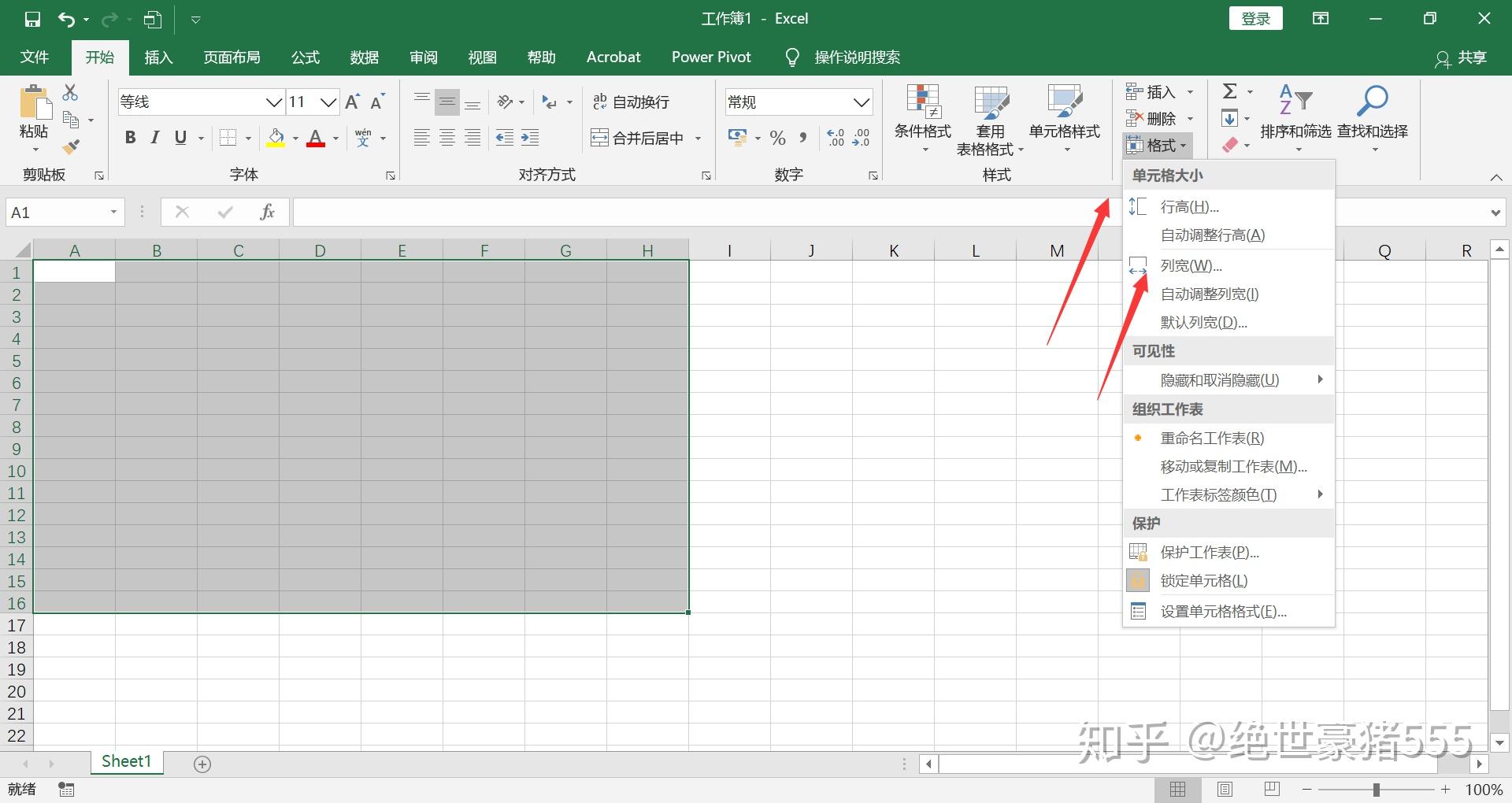Click the macro record icon in status bar
Image resolution: width=1512 pixels, height=803 pixels.
pos(67,789)
